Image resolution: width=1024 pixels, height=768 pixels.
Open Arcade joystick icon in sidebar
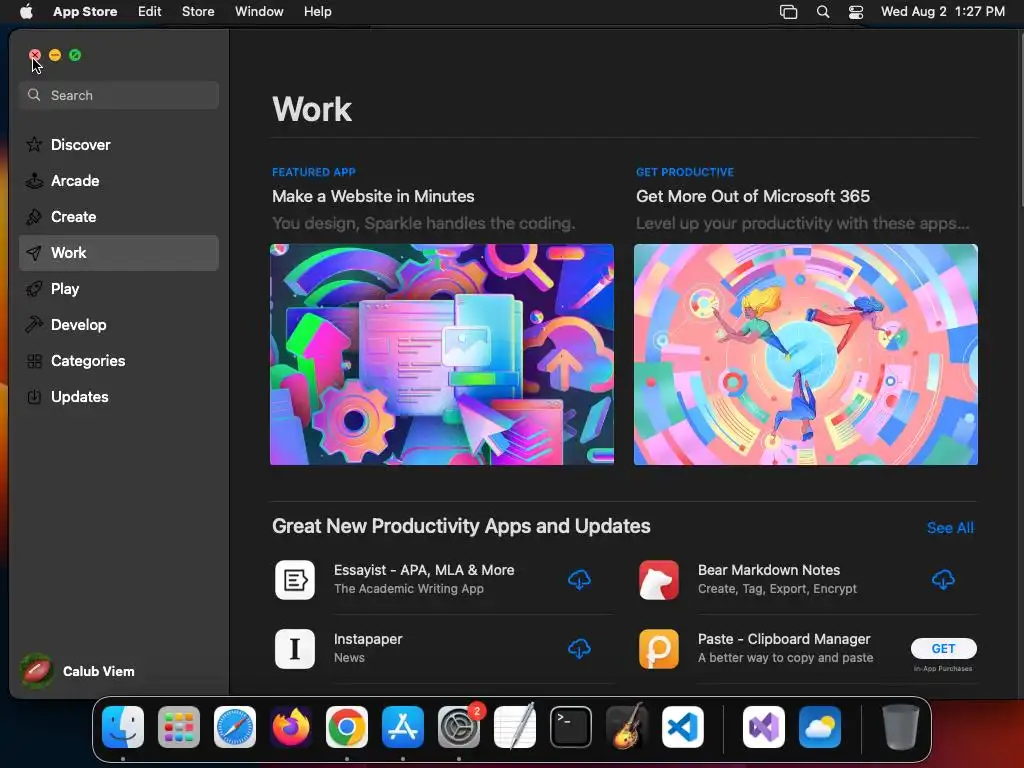(x=34, y=181)
